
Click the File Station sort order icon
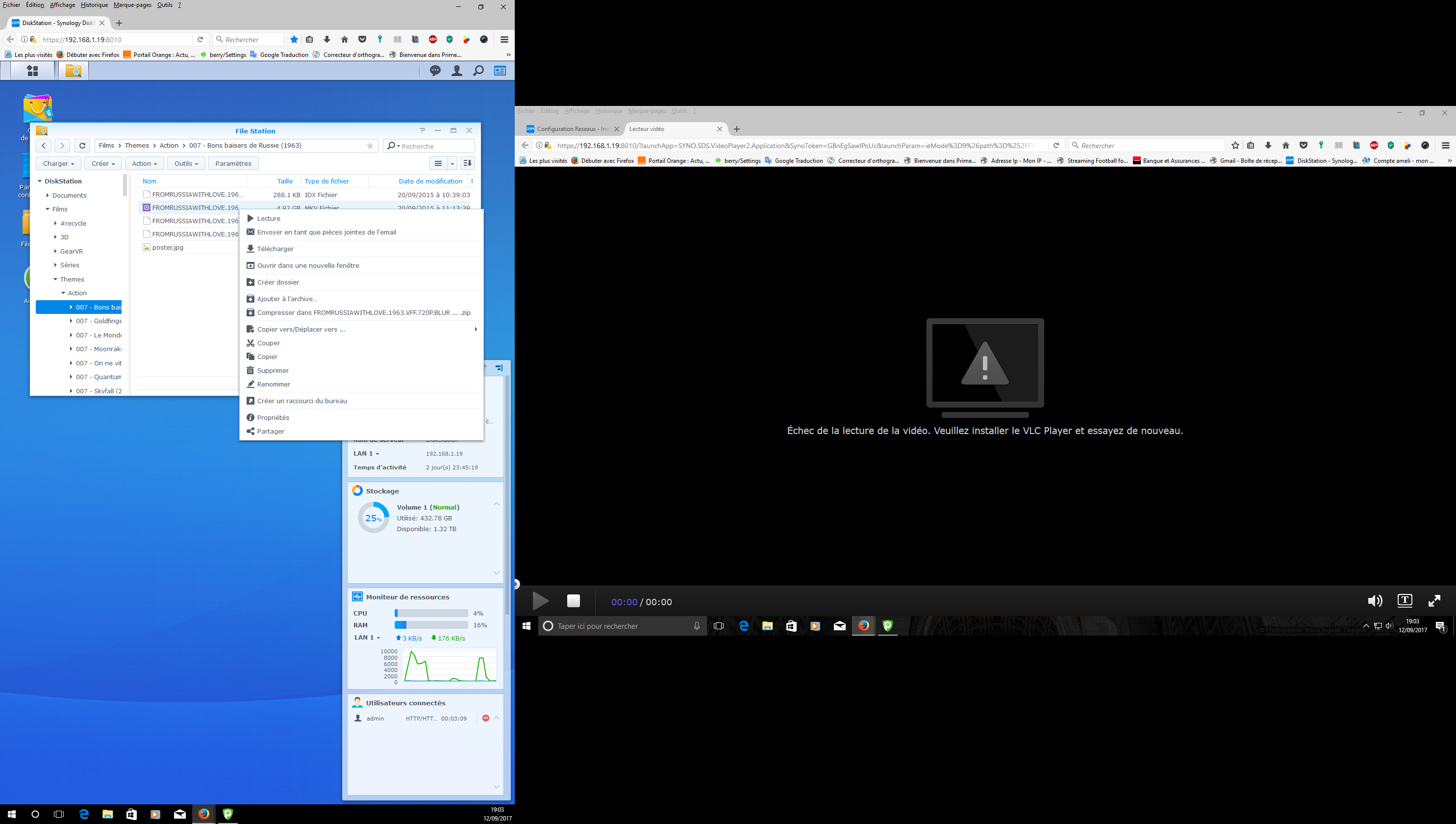[467, 163]
